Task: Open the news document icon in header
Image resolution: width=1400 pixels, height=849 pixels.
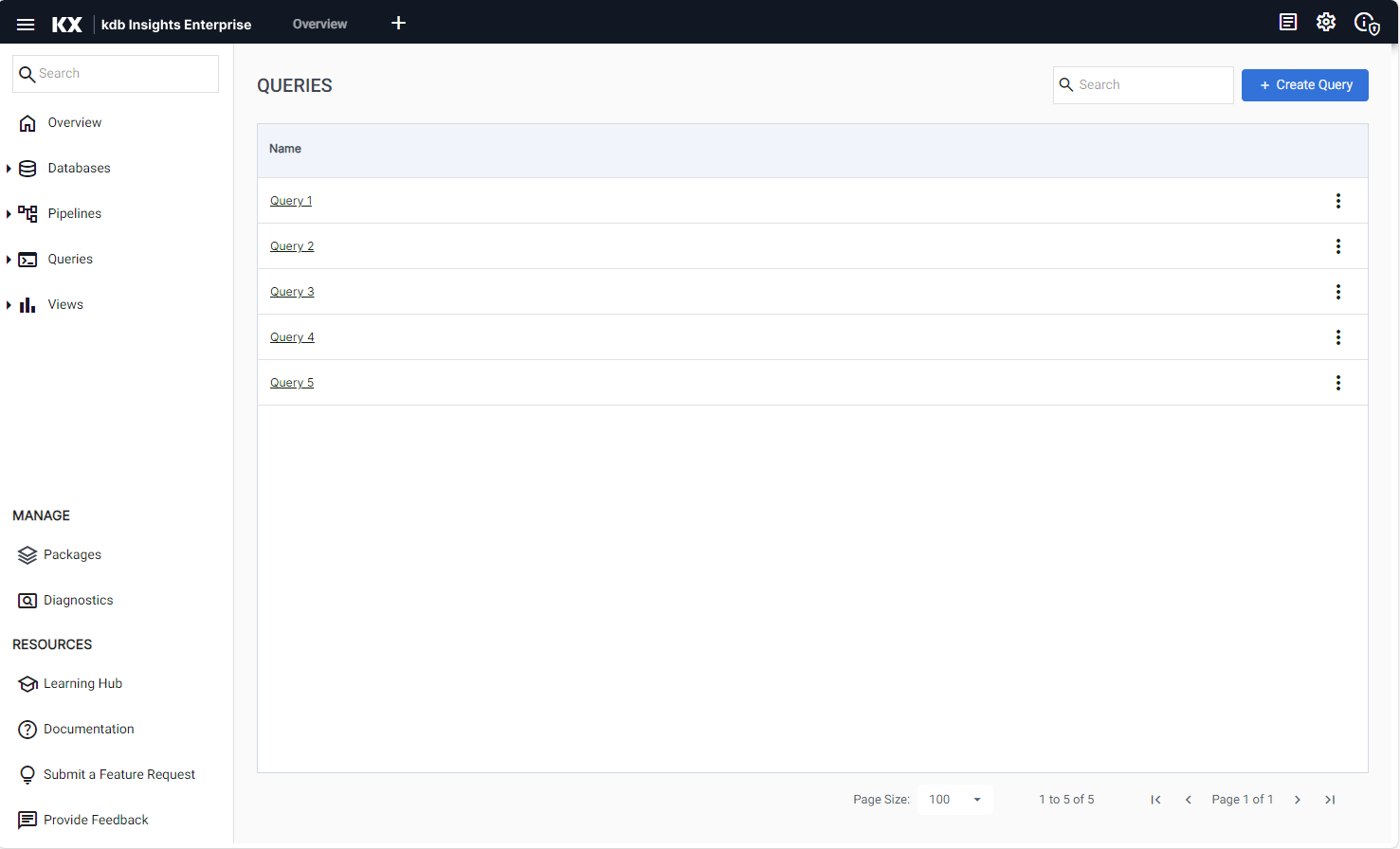Action: pyautogui.click(x=1287, y=23)
